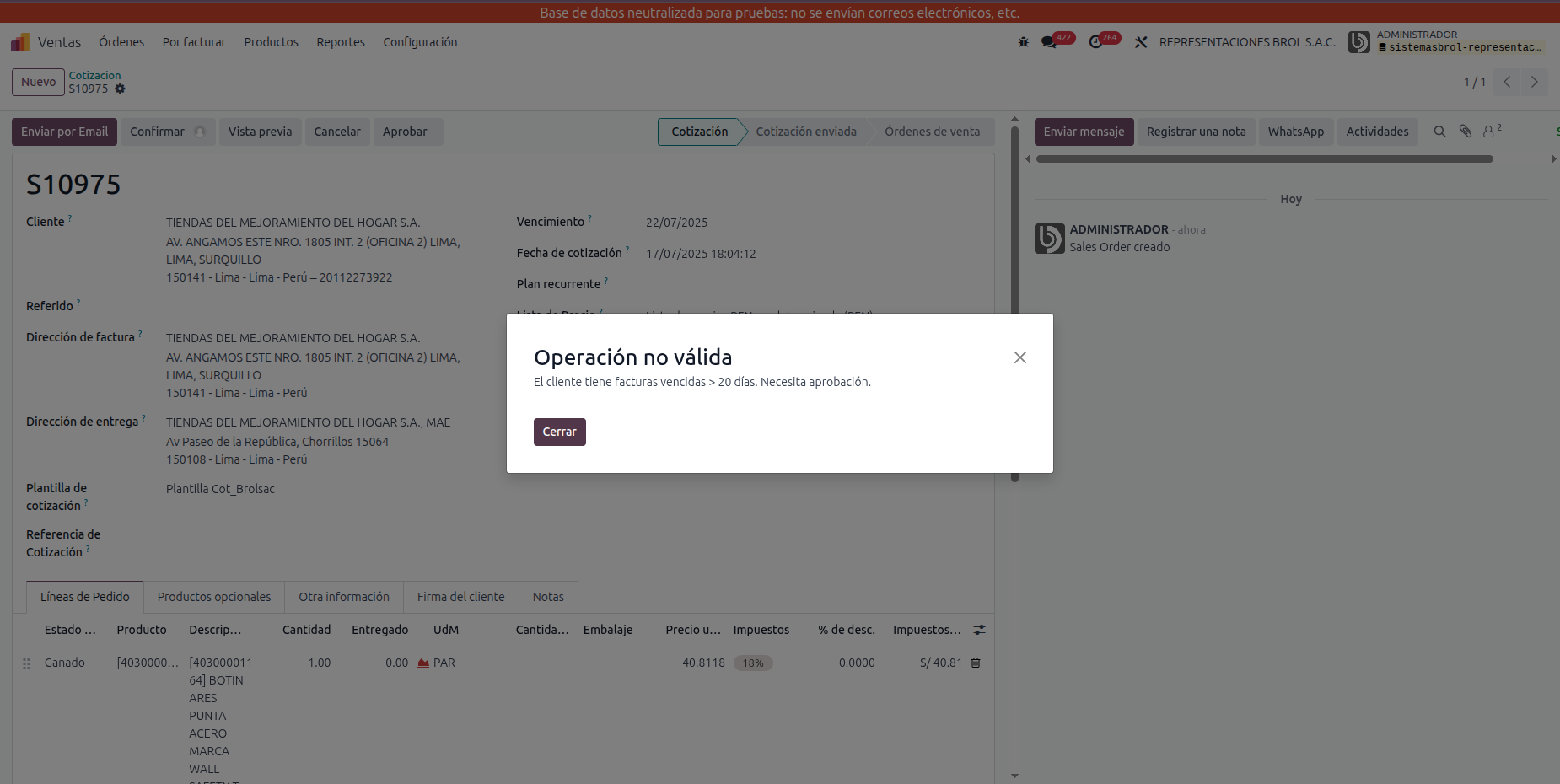Open the Órdenes menu
Image resolution: width=1560 pixels, height=784 pixels.
click(121, 42)
